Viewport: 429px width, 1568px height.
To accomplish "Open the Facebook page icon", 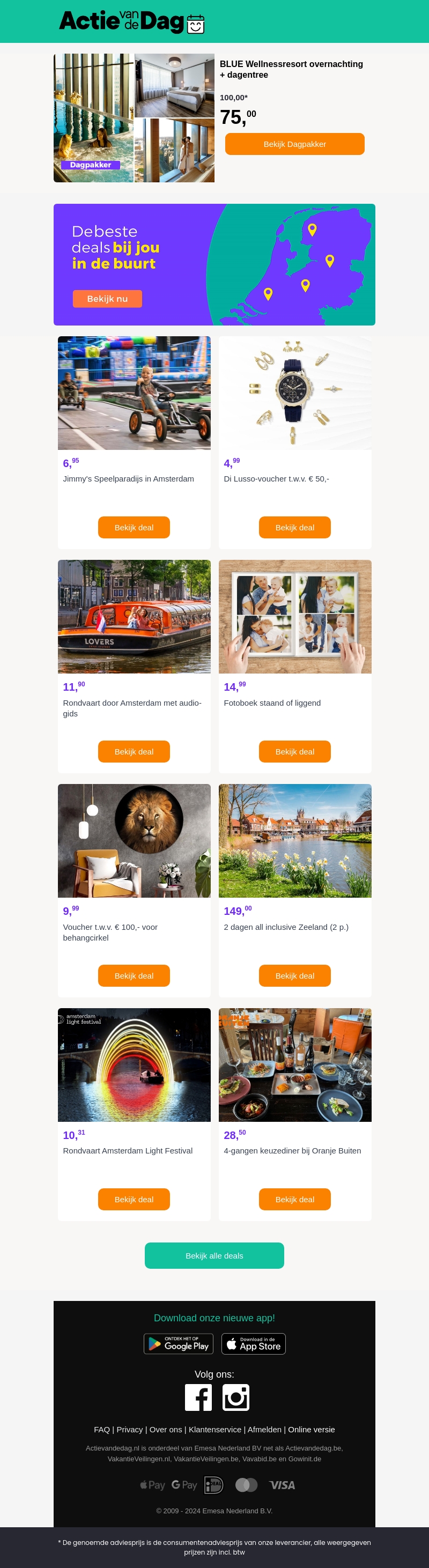I will point(198,1397).
